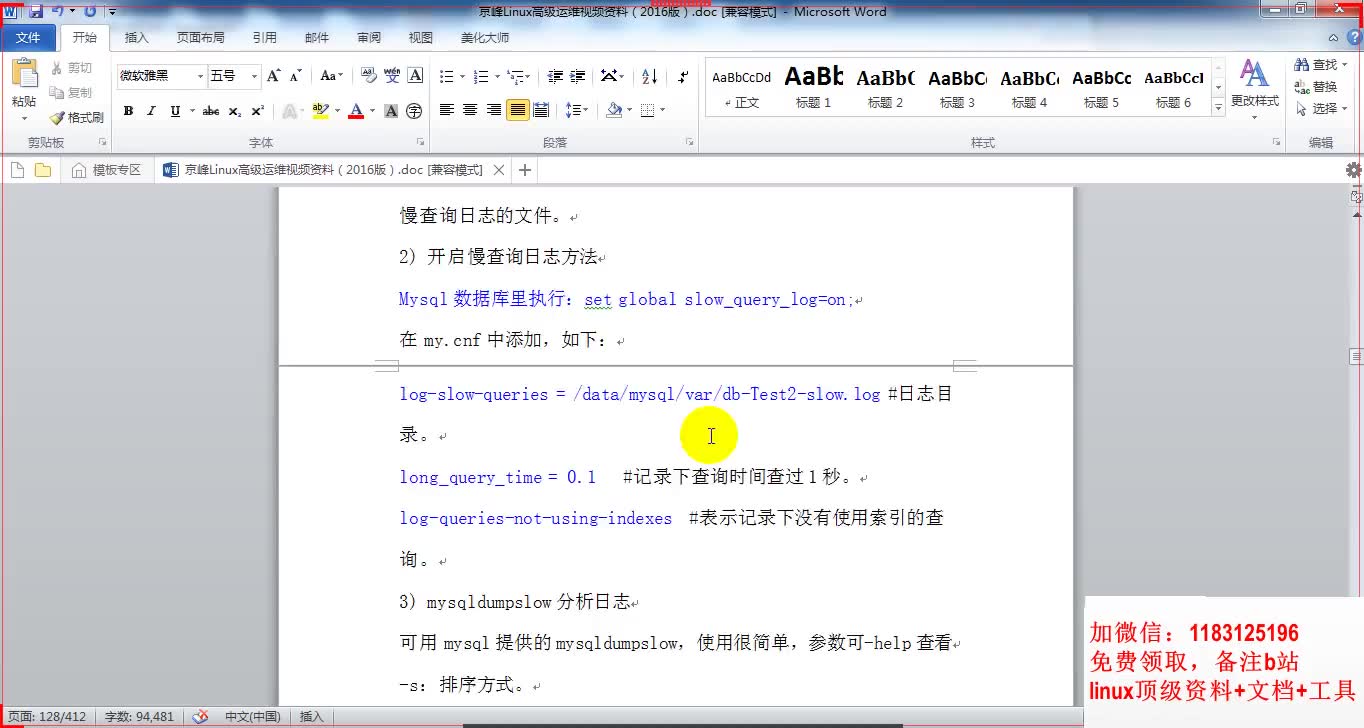This screenshot has height=728, width=1364.
Task: Click 查找 (Find) in the Editing group
Action: tap(1320, 65)
